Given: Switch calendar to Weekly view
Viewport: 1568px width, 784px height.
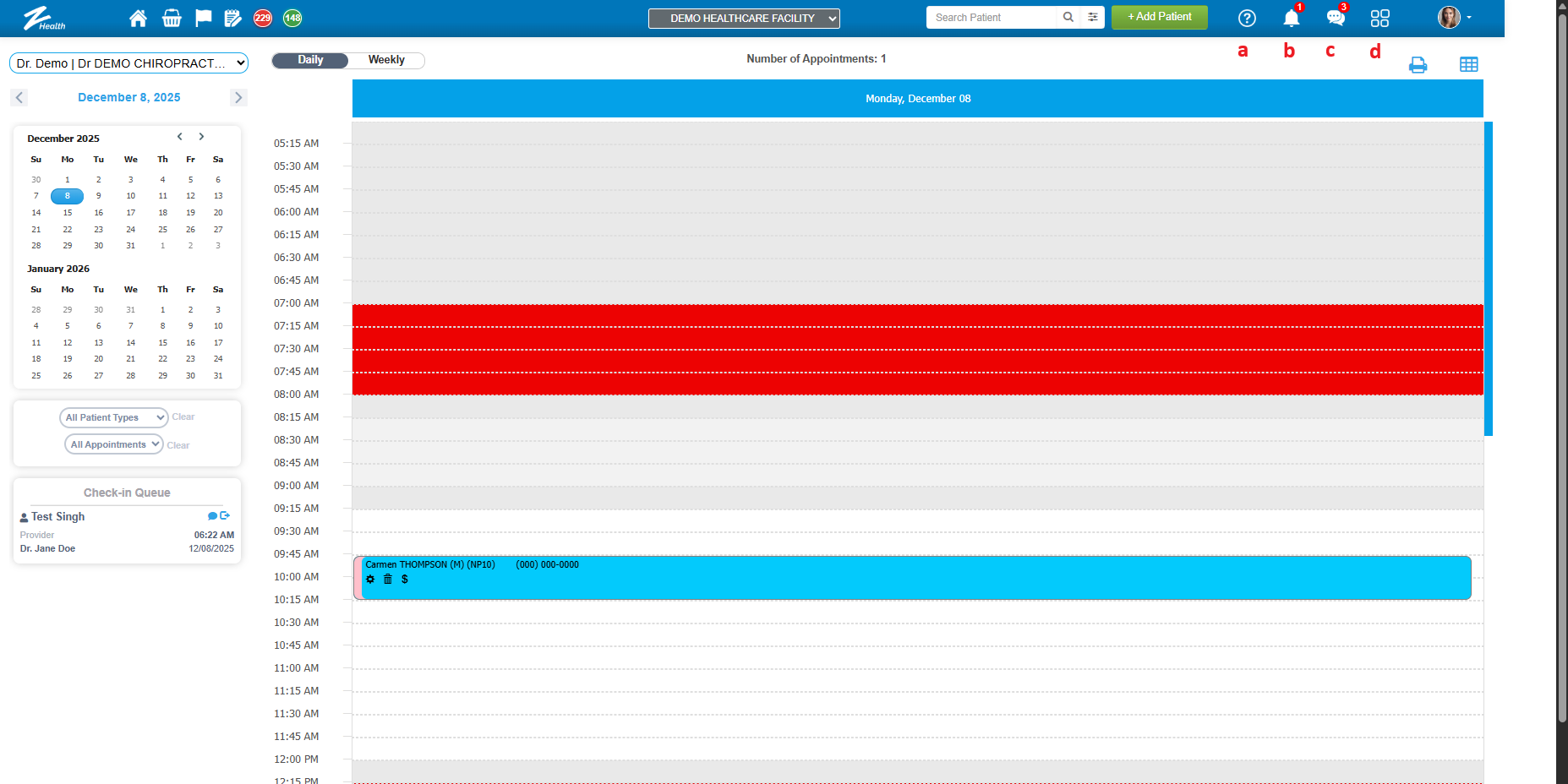Looking at the screenshot, I should point(386,60).
